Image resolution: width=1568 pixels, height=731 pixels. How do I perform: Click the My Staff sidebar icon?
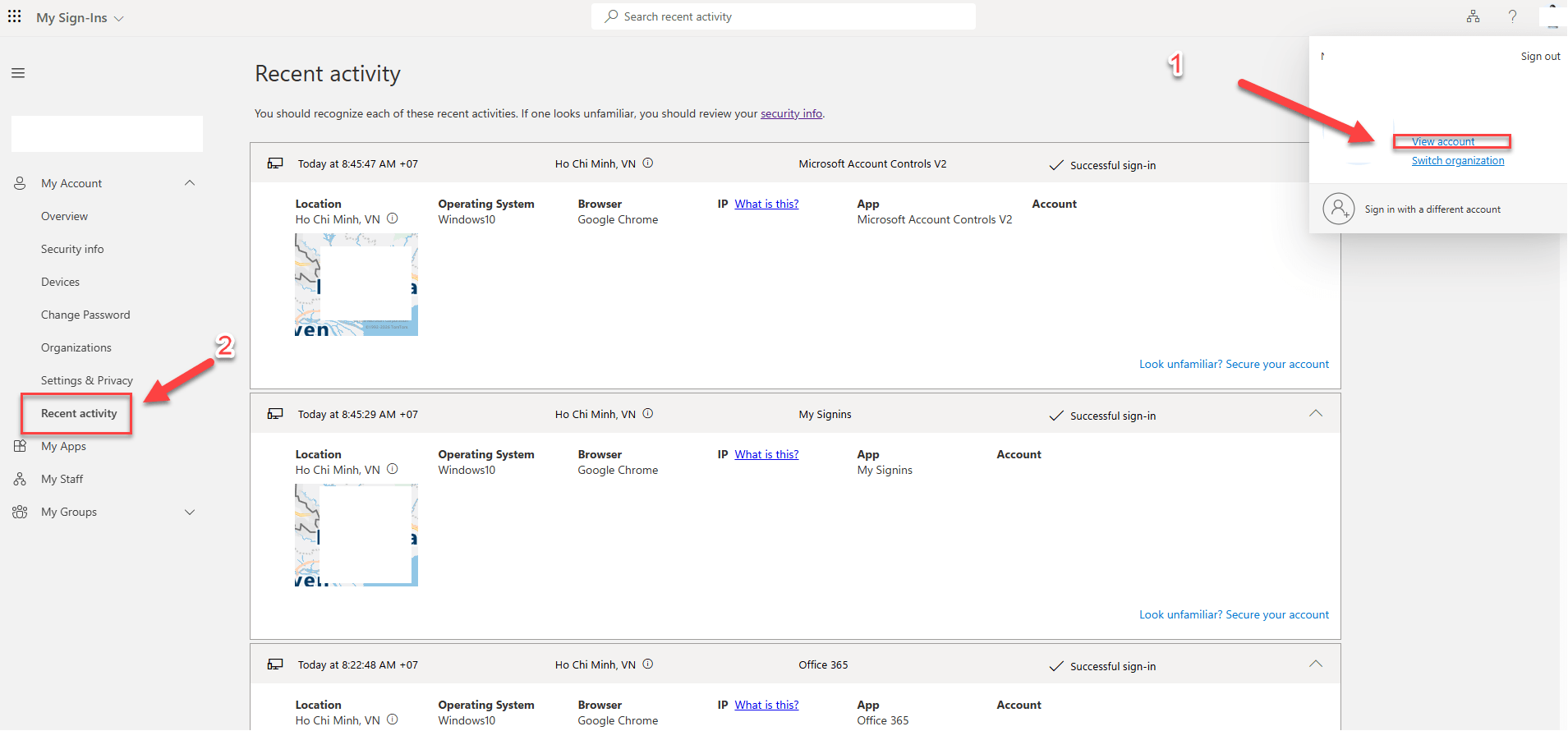point(20,479)
